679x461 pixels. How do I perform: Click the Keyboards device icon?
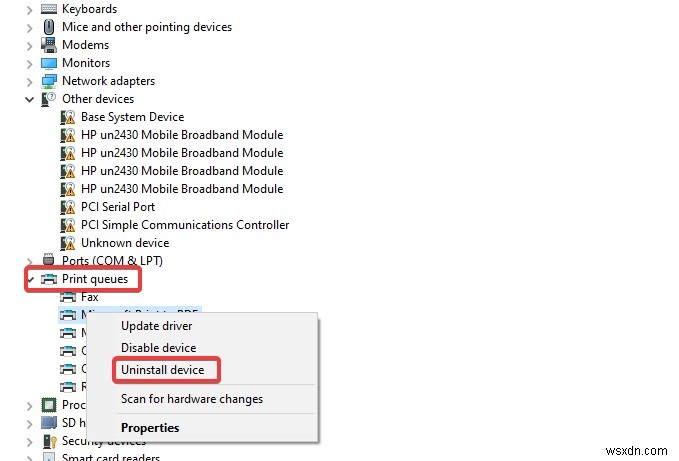49,9
